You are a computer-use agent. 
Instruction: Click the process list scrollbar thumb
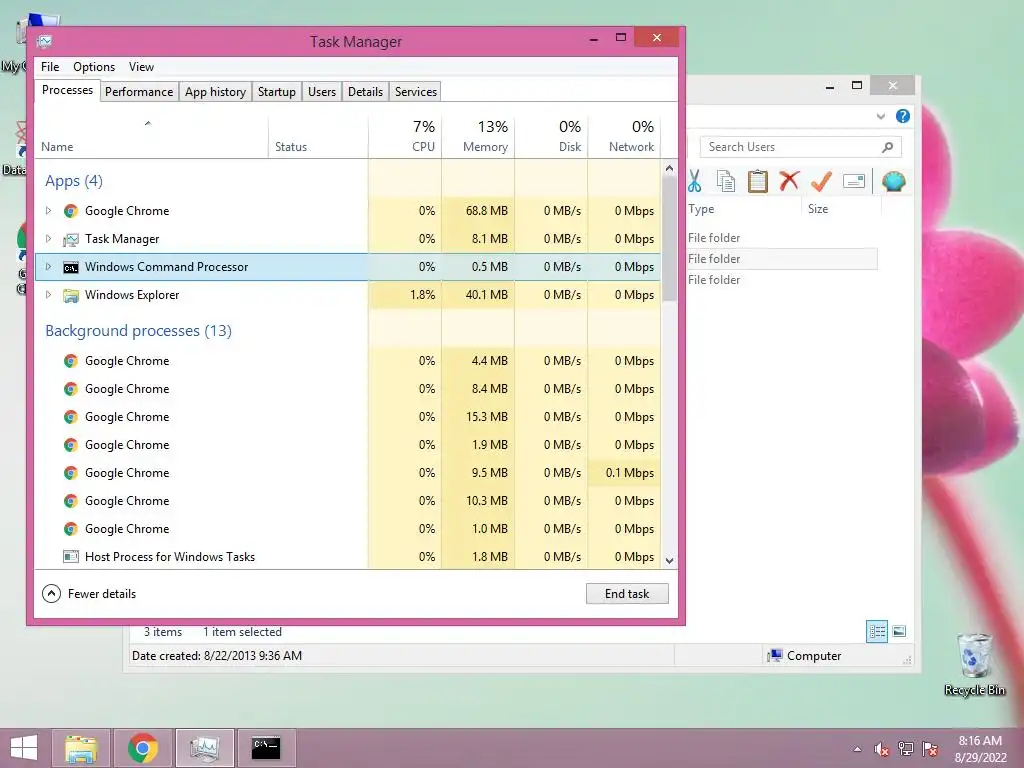click(x=669, y=238)
